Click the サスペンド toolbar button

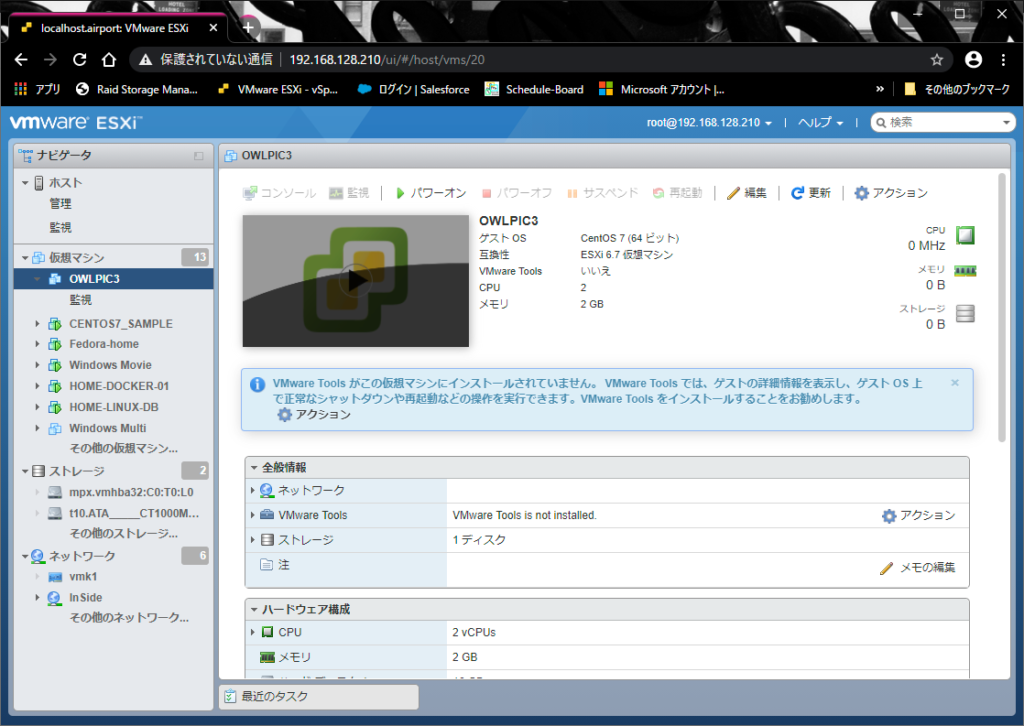602,193
